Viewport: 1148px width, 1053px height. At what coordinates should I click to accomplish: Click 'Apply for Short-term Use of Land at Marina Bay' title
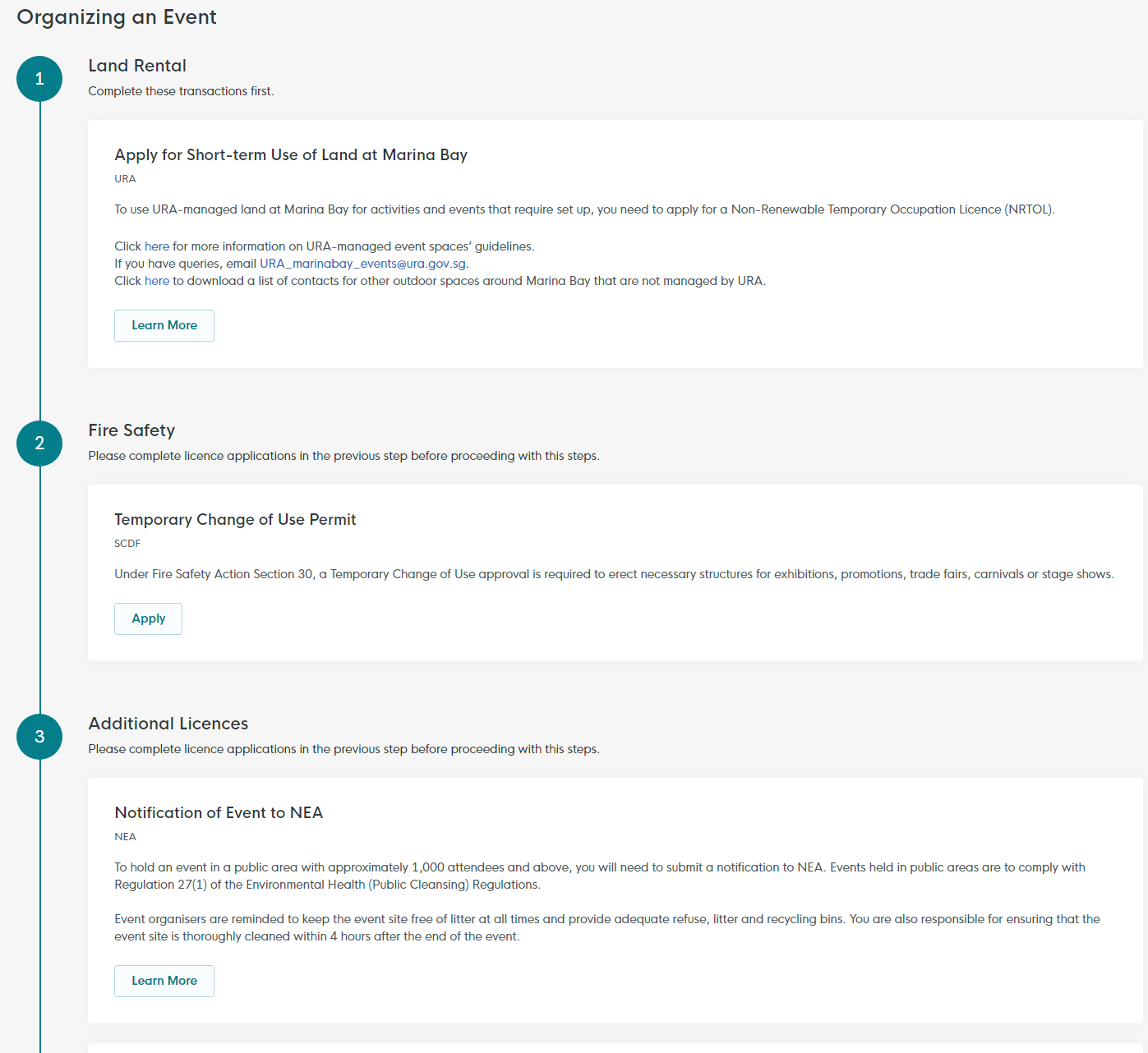click(x=291, y=155)
